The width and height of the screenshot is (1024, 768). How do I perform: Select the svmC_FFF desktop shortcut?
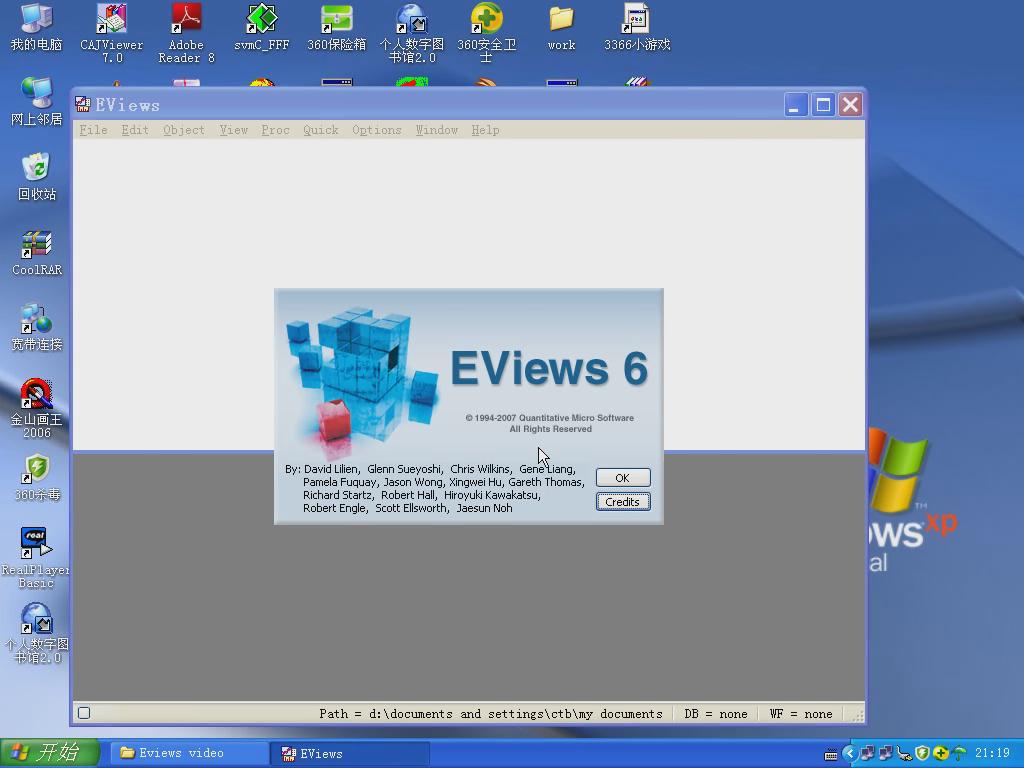(x=261, y=26)
